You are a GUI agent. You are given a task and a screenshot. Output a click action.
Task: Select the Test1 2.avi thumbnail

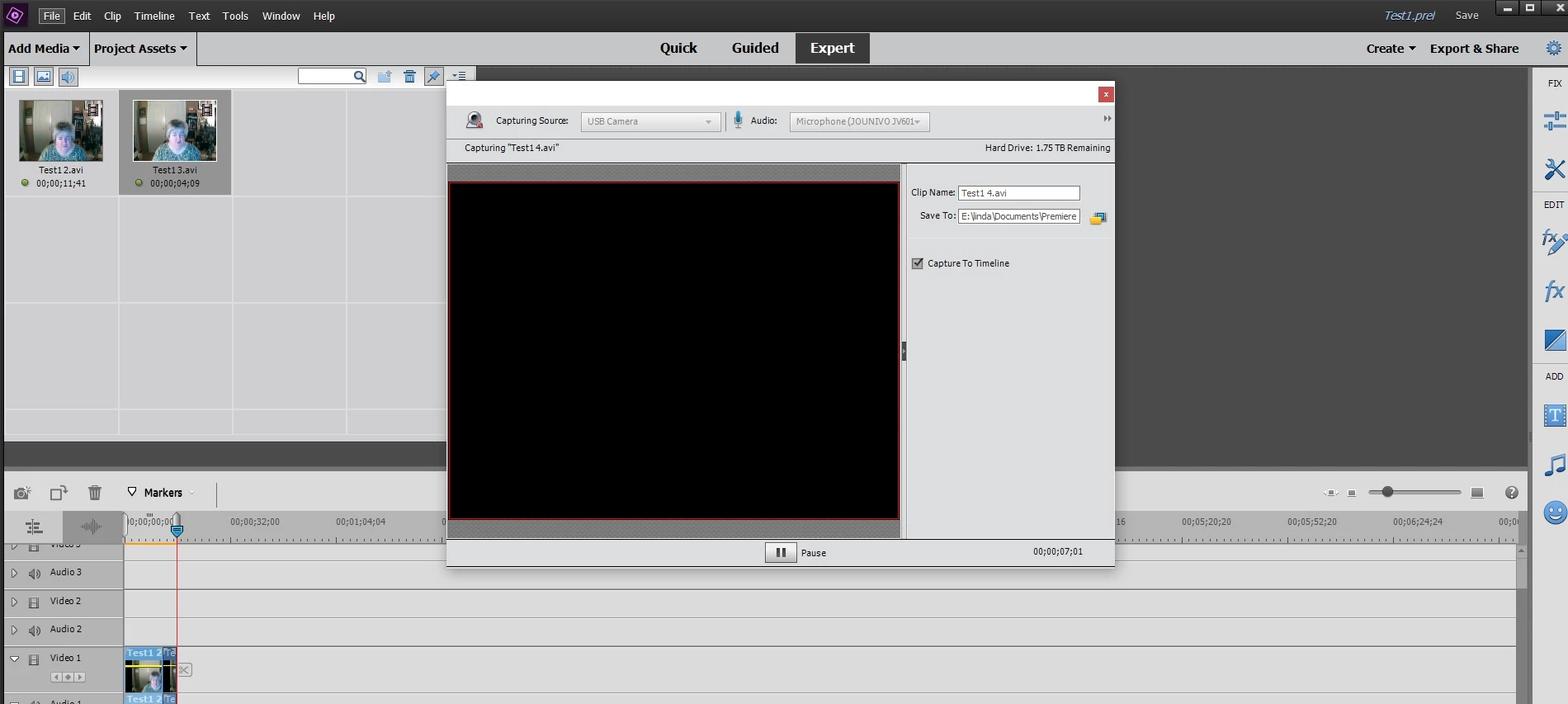(x=61, y=130)
